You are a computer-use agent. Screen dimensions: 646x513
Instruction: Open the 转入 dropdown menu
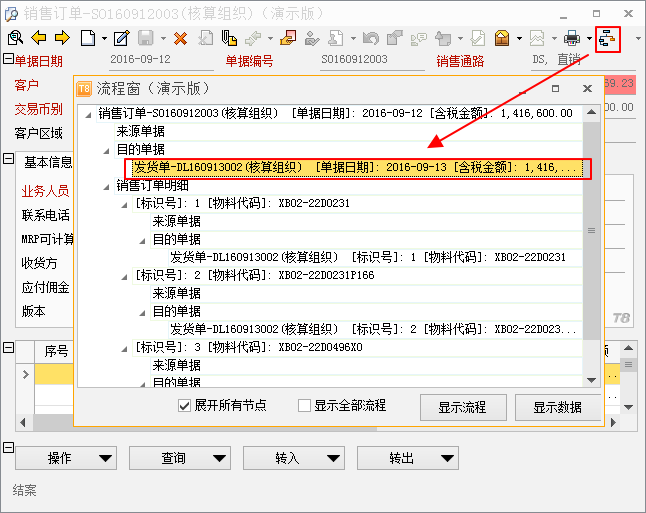[x=294, y=458]
